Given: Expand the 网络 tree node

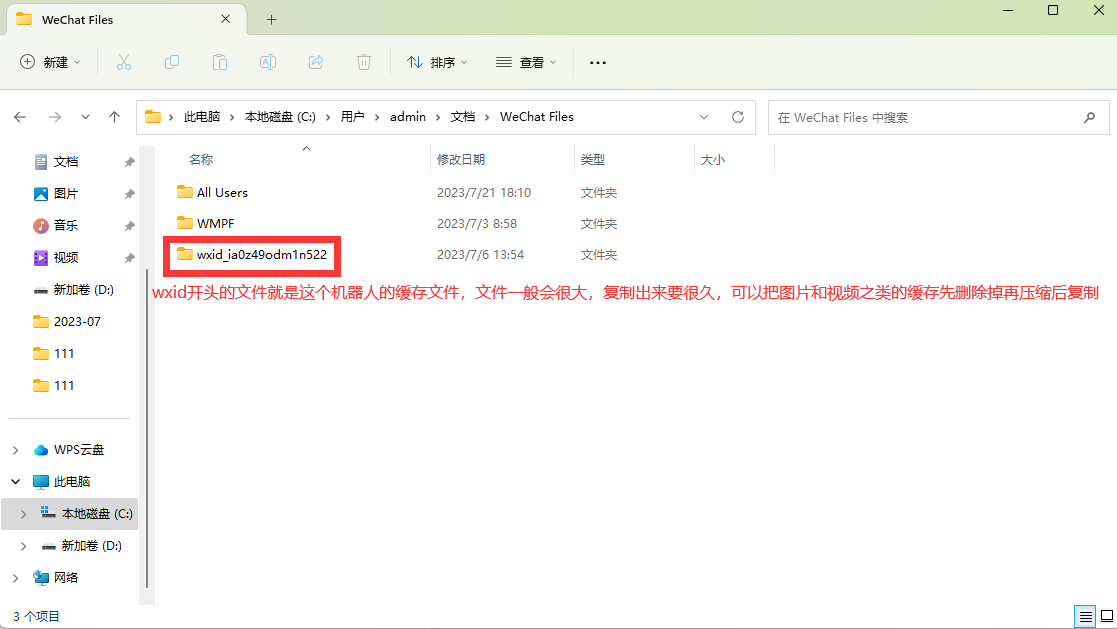Looking at the screenshot, I should click(16, 578).
